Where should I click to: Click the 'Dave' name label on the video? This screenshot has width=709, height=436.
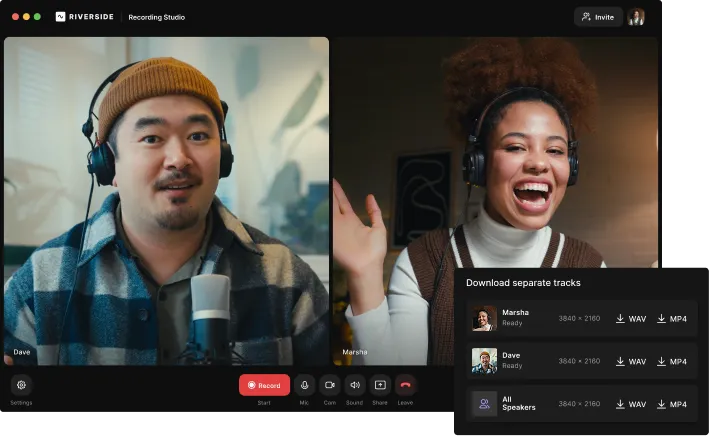click(x=22, y=352)
